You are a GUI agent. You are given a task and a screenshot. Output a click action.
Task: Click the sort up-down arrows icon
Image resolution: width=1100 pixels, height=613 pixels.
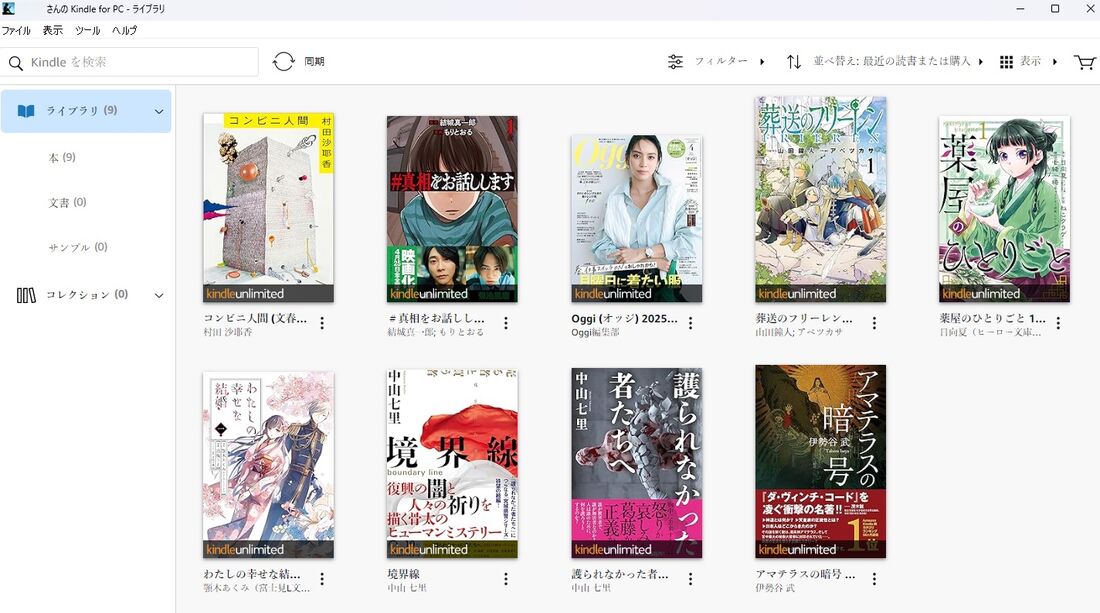coord(793,62)
